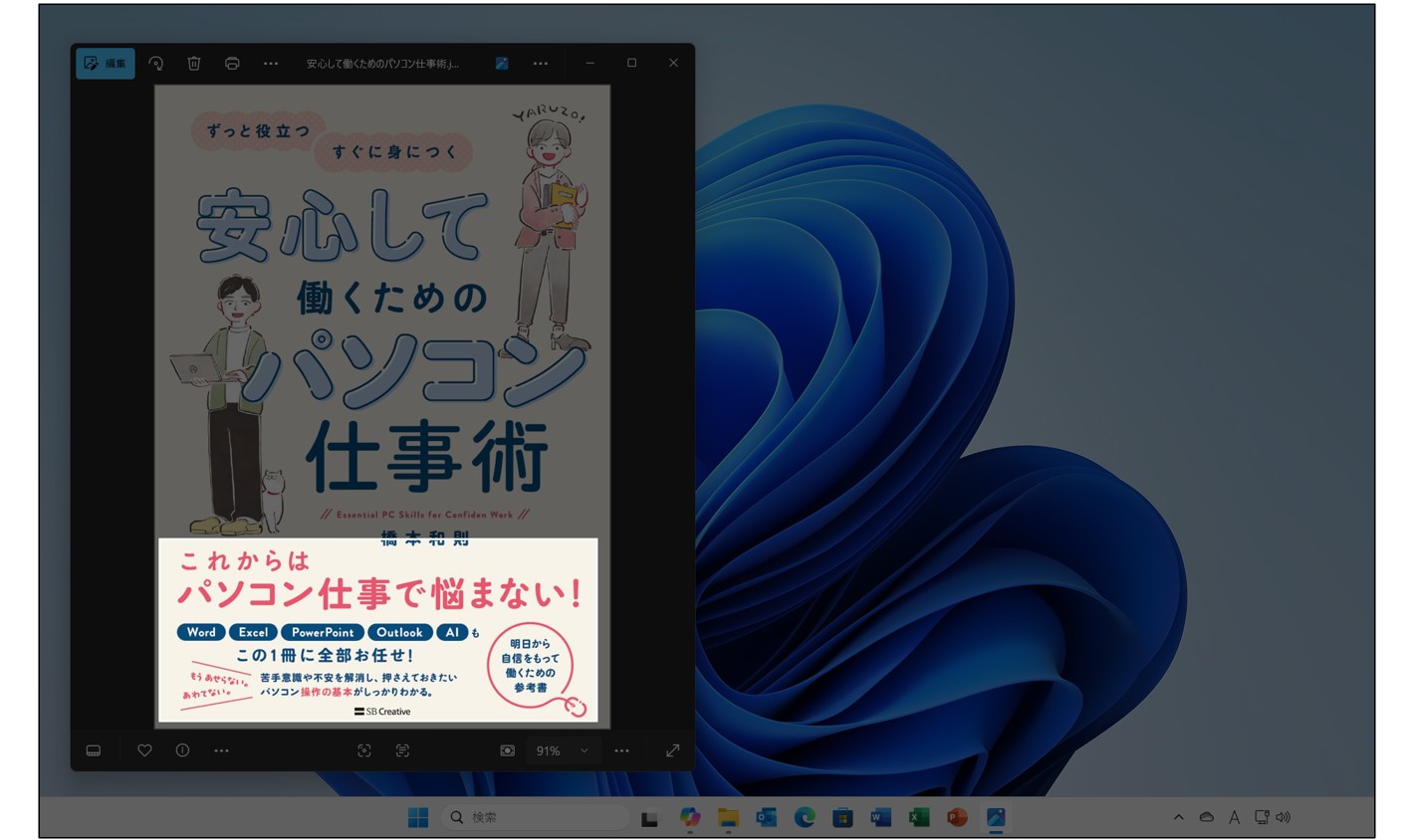Screen dimensions: 1414x840
Task: Open Outlook from the taskbar
Action: (766, 817)
